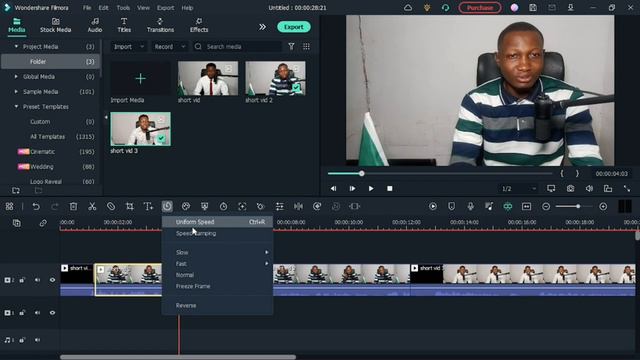This screenshot has height=360, width=640.
Task: Expand the Sample Media tree item
Action: coord(16,91)
